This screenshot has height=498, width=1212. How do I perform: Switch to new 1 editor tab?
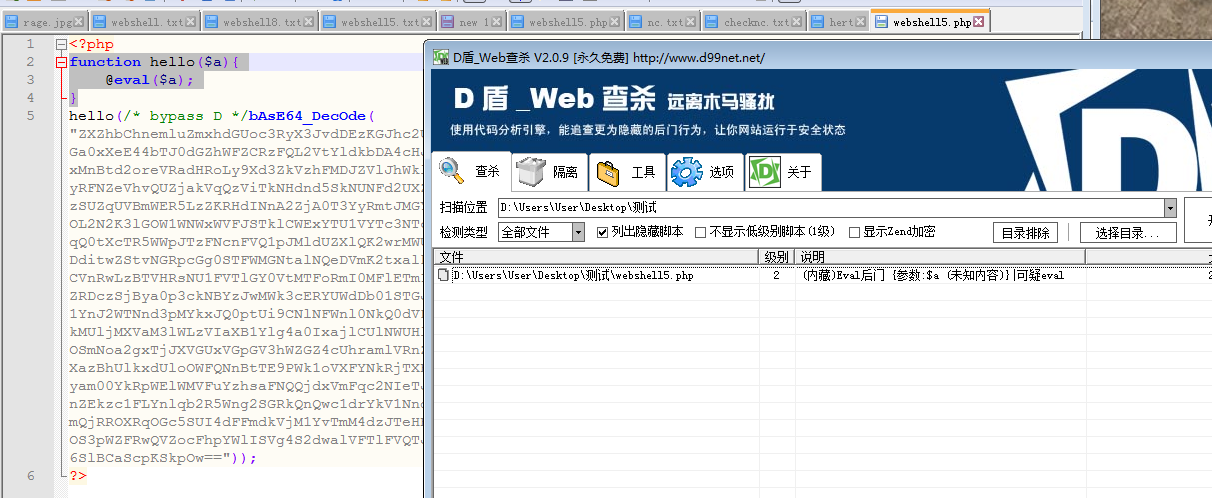pyautogui.click(x=470, y=21)
